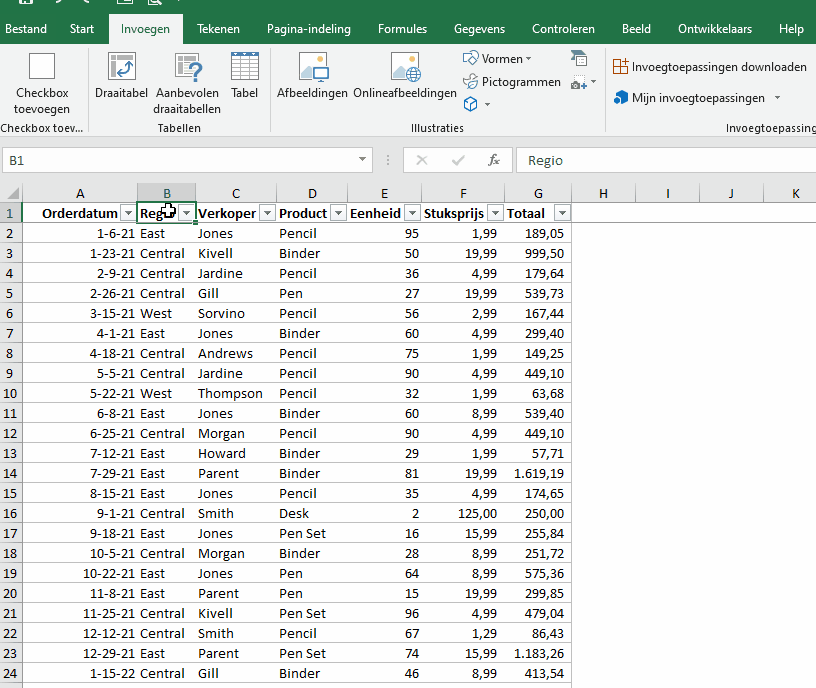Open the fx insert function dialog

coord(493,160)
